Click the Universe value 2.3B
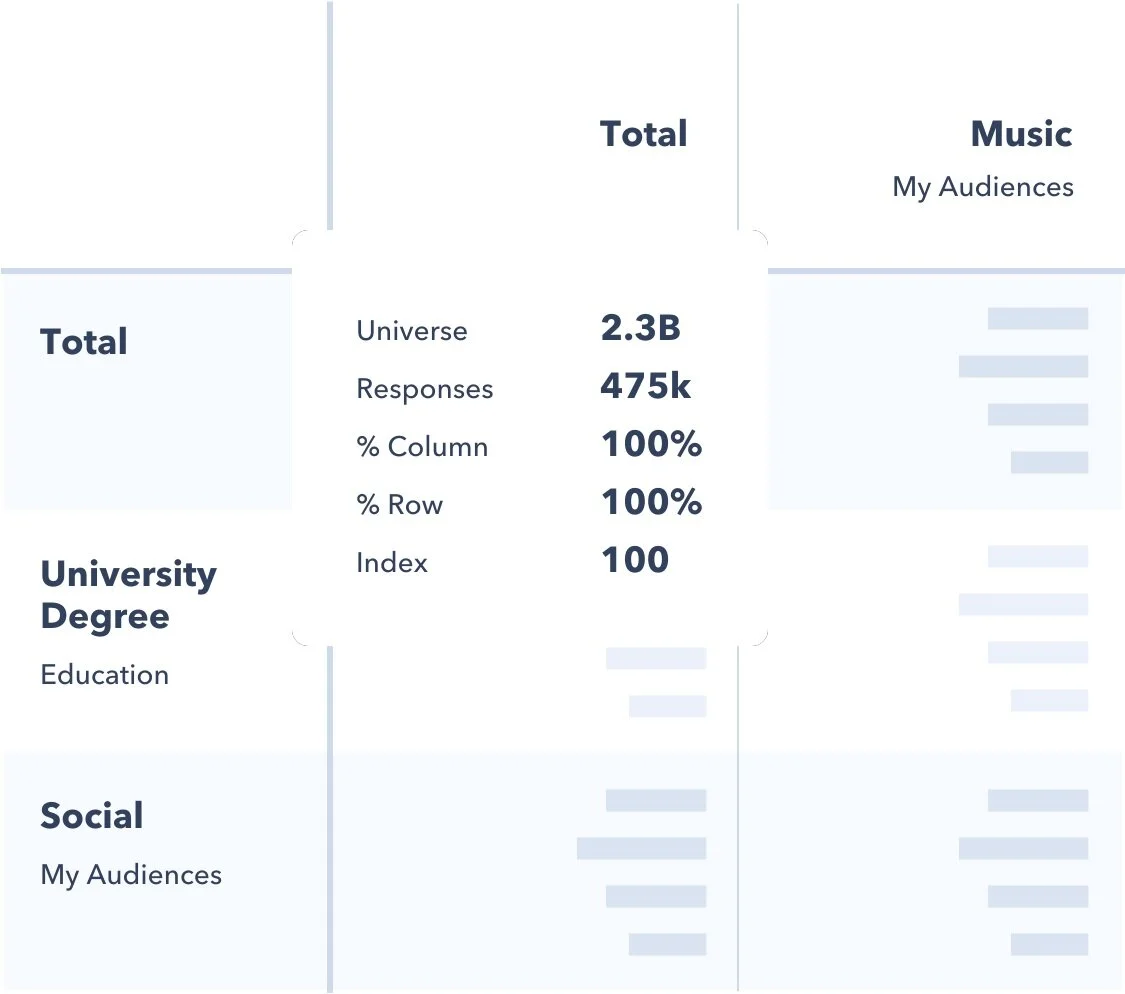 click(x=641, y=328)
